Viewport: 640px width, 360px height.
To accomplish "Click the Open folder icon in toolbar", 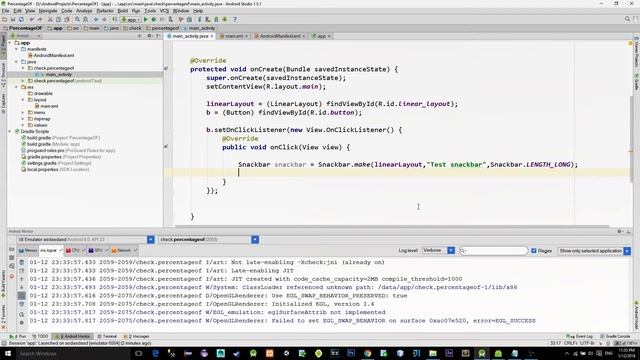I will [x=4, y=19].
